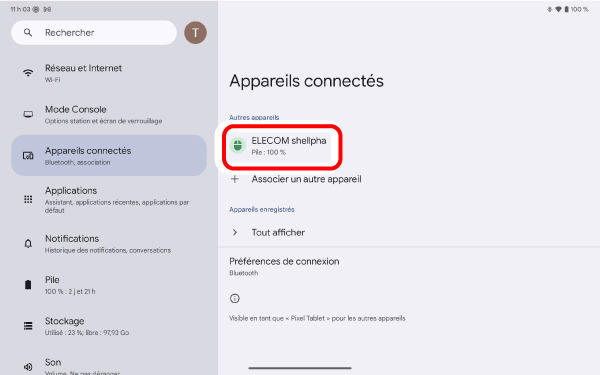600x375 pixels.
Task: Click the Rechercher search field
Action: tap(94, 33)
